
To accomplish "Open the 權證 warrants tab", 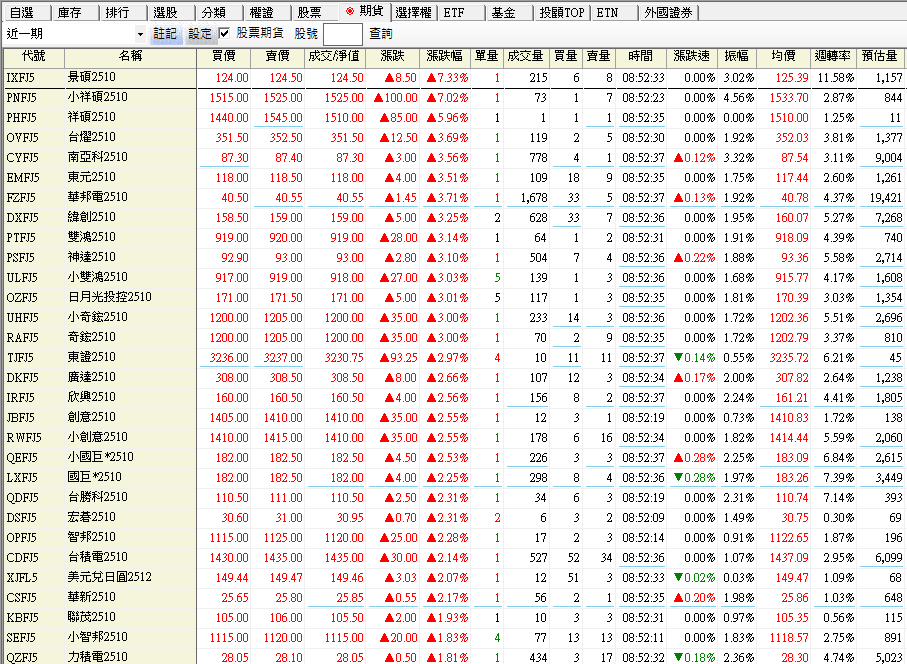I will pyautogui.click(x=262, y=13).
